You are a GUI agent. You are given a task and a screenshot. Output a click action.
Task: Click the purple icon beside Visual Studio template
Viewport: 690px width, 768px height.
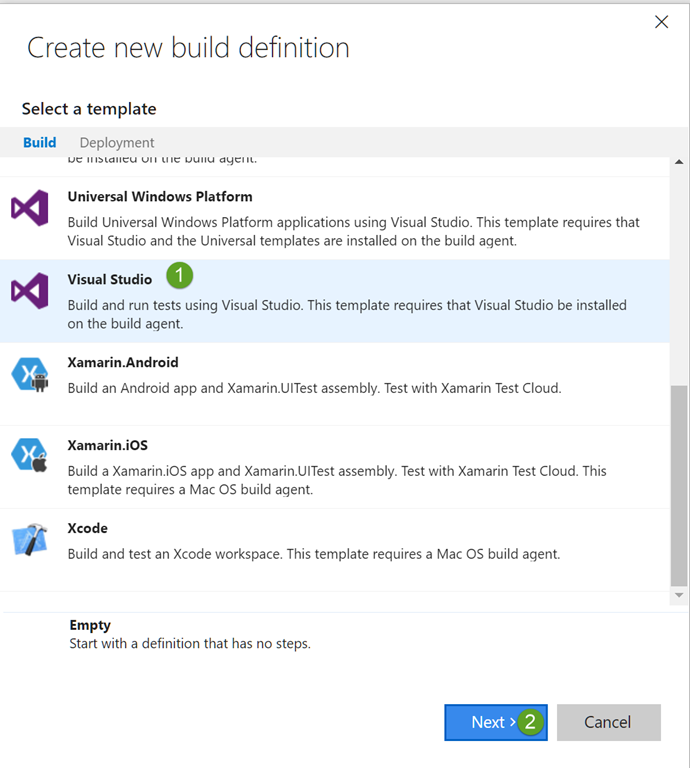pyautogui.click(x=30, y=291)
